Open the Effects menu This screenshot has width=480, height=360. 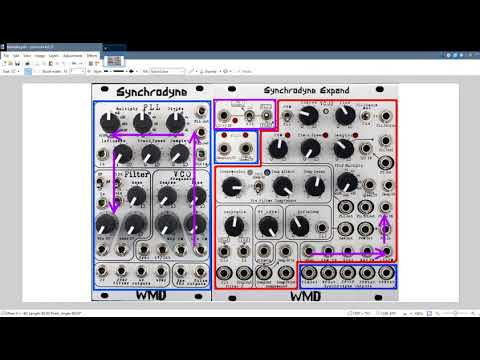point(92,56)
